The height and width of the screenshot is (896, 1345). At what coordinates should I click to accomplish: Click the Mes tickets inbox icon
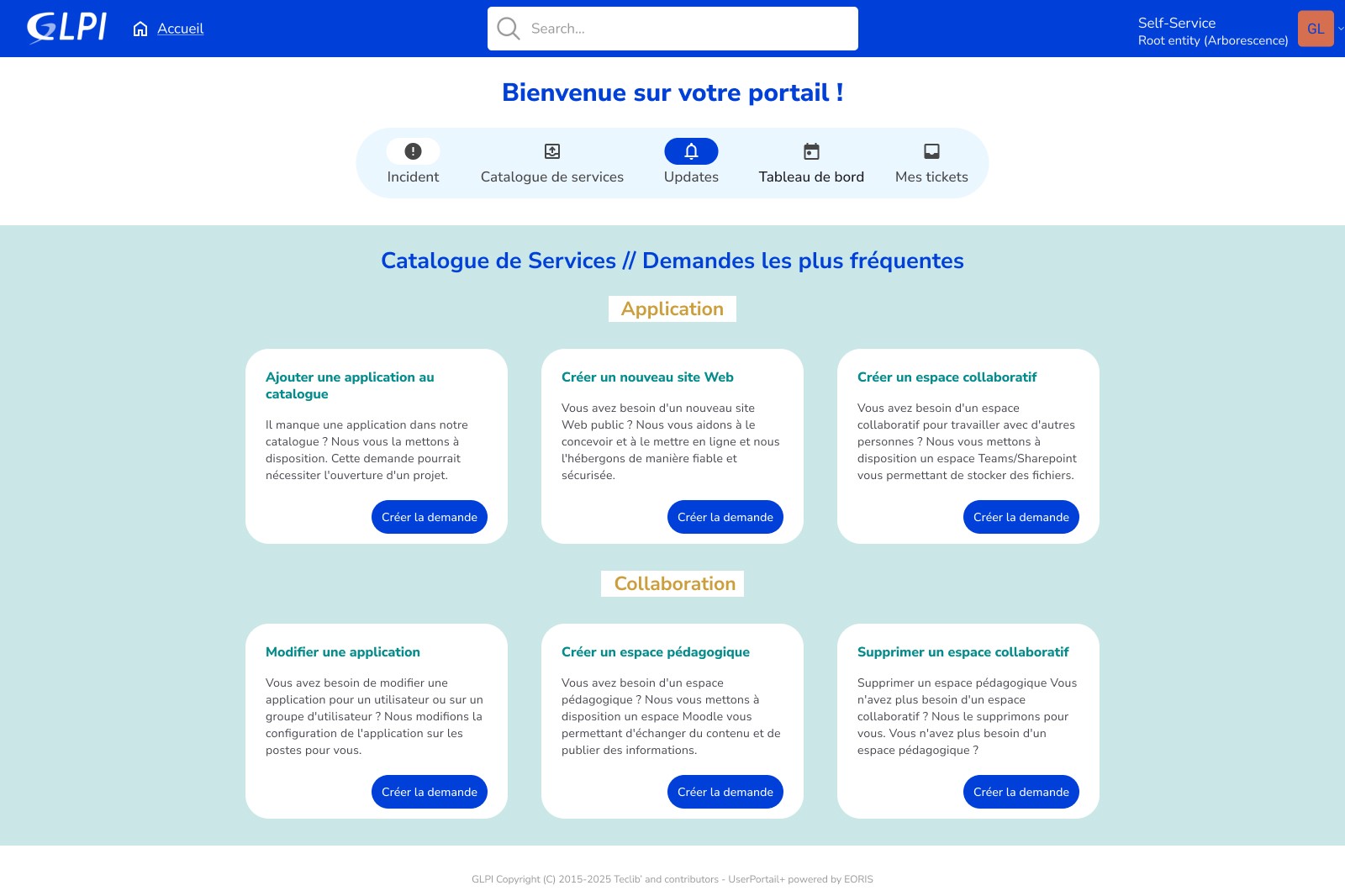coord(931,151)
